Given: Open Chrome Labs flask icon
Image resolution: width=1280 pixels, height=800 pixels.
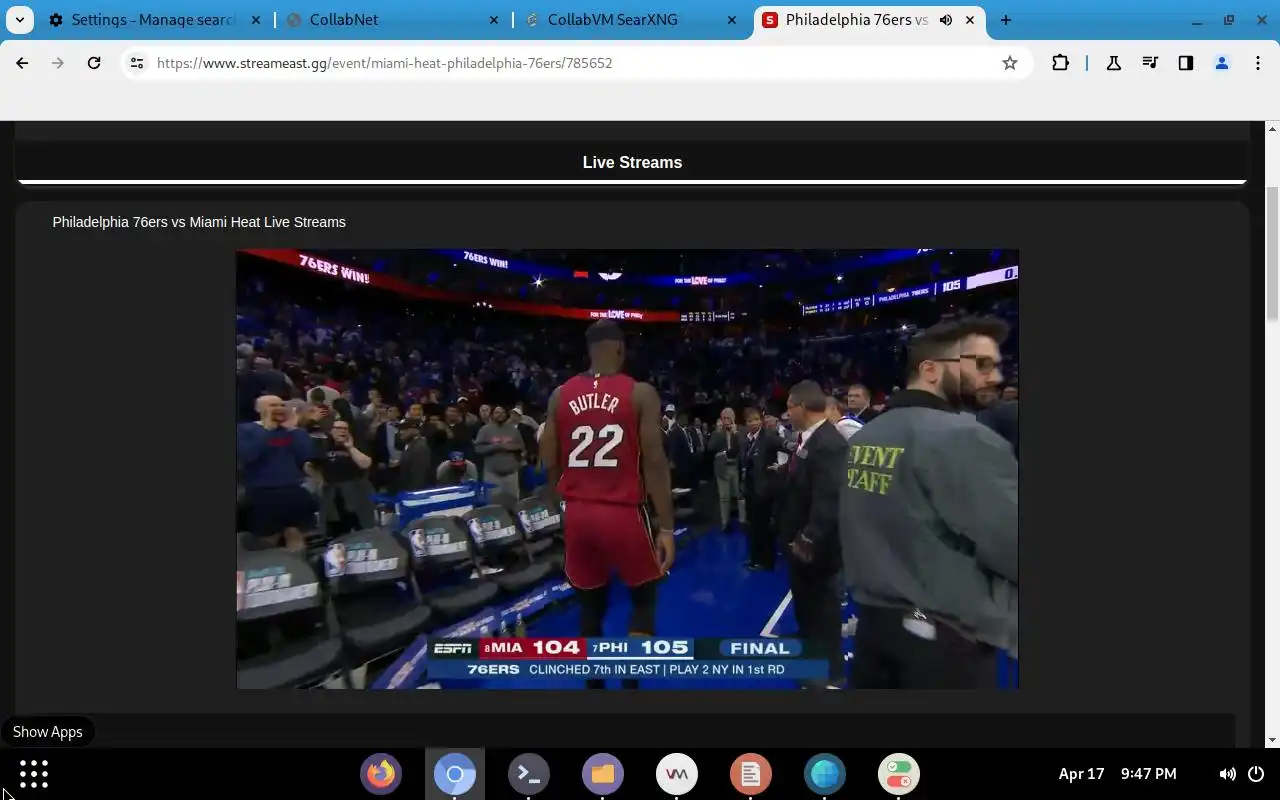Looking at the screenshot, I should (x=1113, y=63).
